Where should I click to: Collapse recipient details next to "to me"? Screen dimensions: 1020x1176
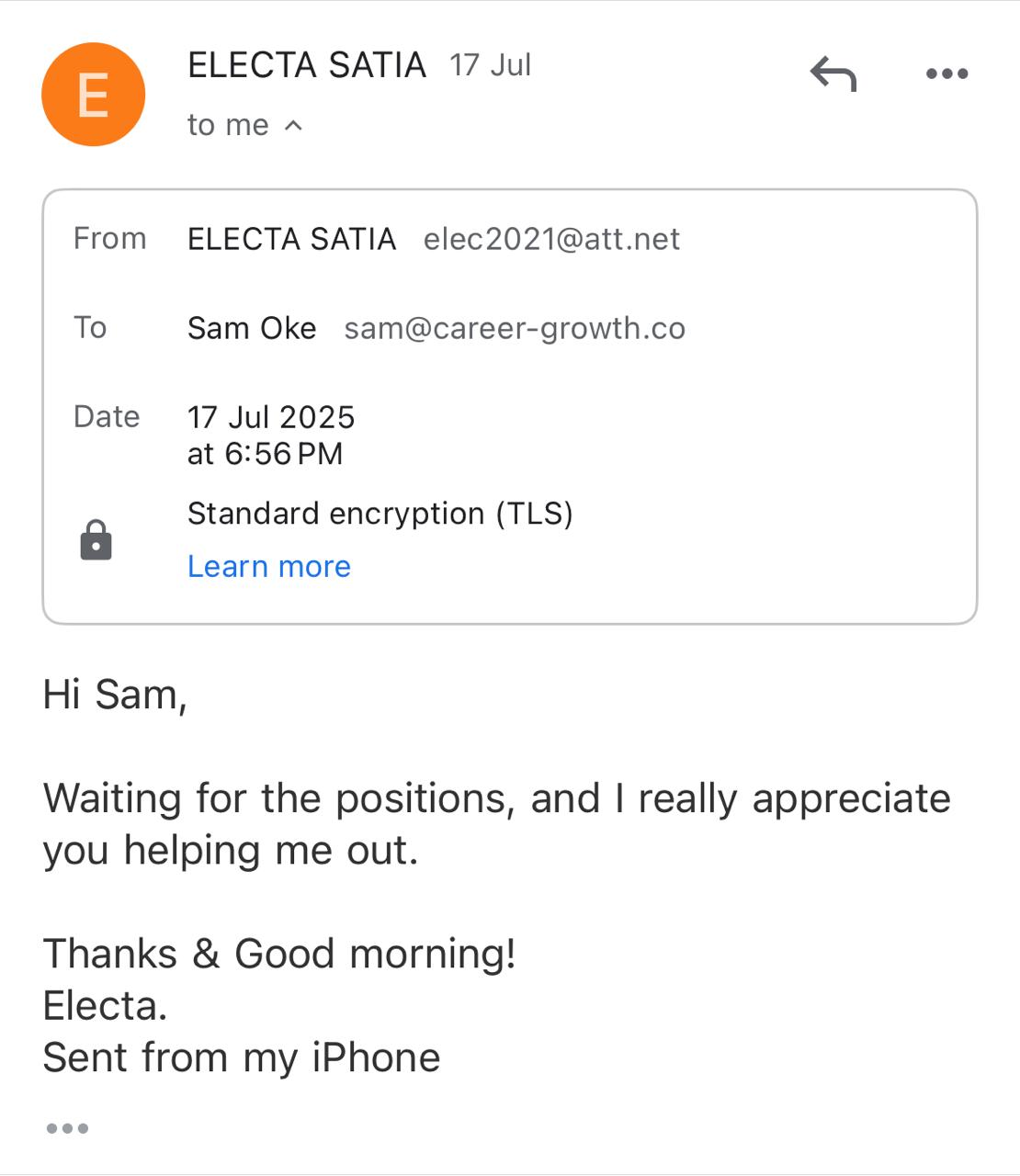point(293,125)
